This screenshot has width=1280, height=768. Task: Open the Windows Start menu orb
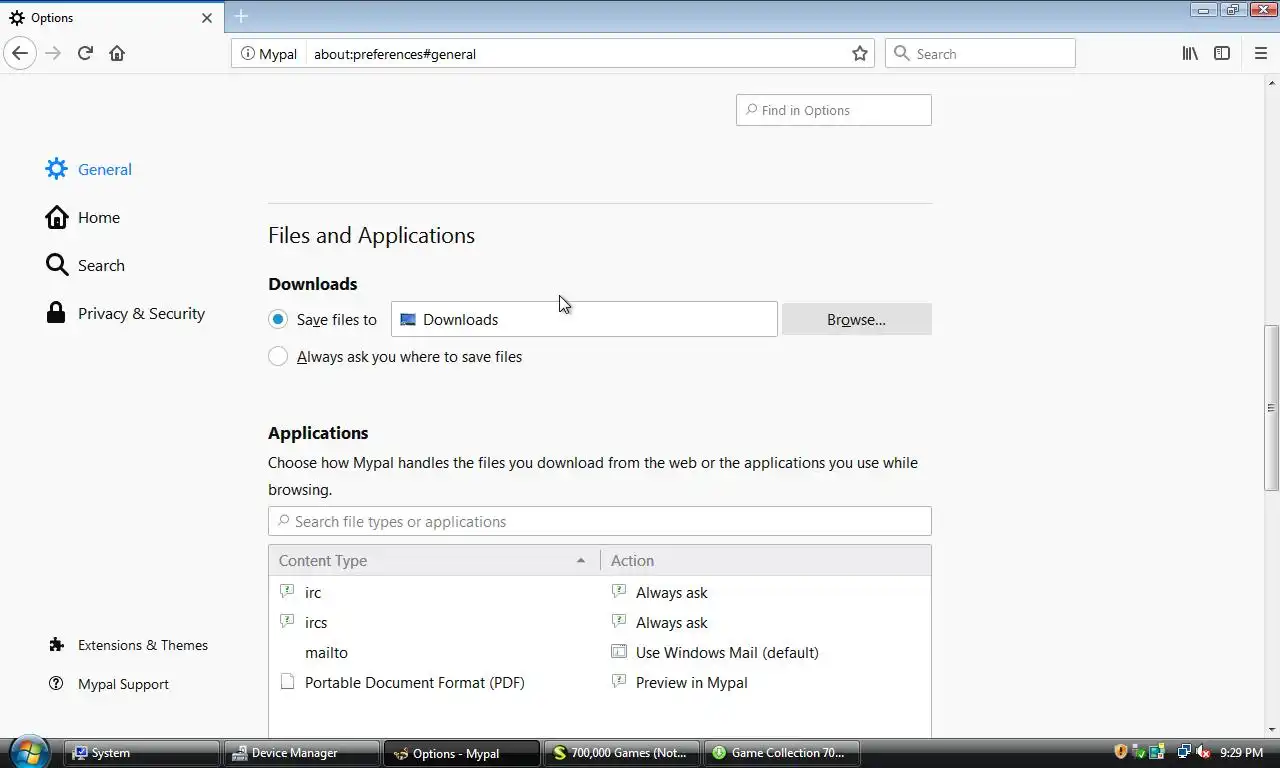point(27,752)
